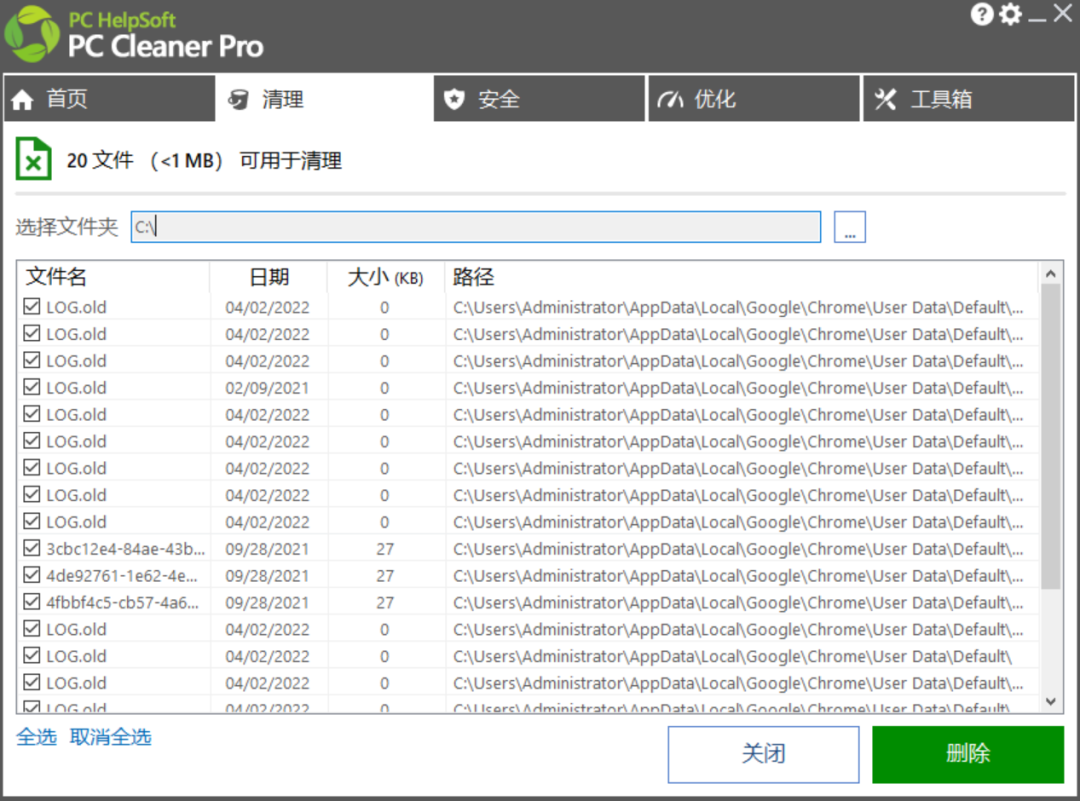Deselect the 4fbbf4c5-cb57-4a6... file checkbox
Viewport: 1080px width, 801px height.
(x=32, y=602)
